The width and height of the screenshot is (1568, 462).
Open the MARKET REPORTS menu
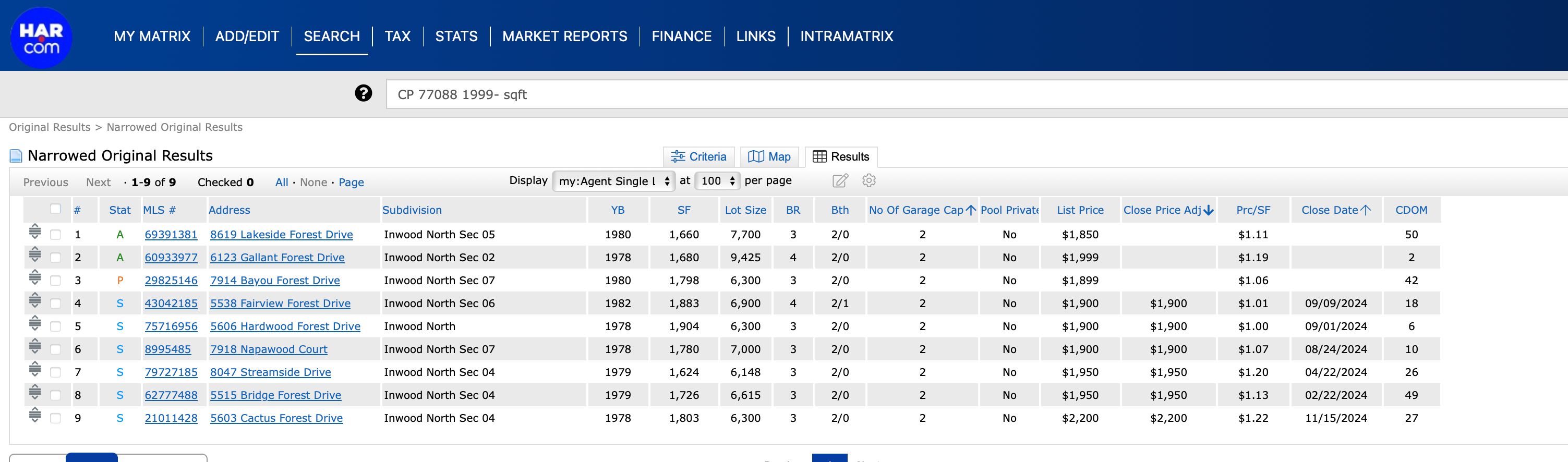pos(564,37)
